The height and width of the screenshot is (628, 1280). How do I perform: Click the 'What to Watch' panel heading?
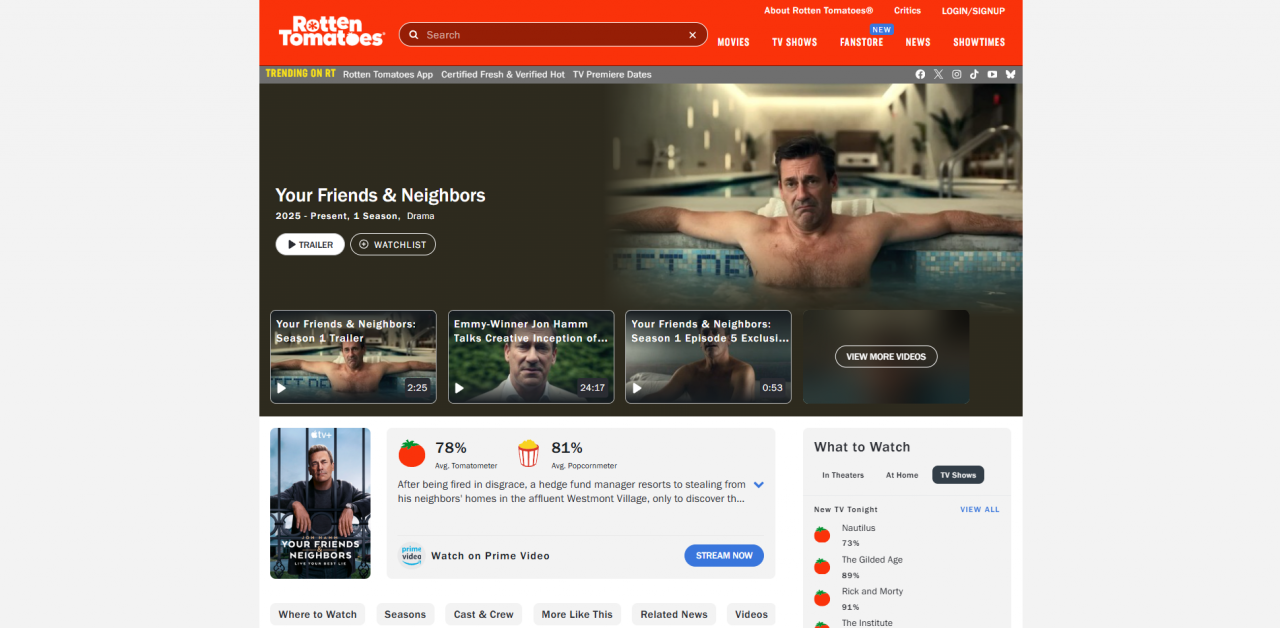(862, 447)
